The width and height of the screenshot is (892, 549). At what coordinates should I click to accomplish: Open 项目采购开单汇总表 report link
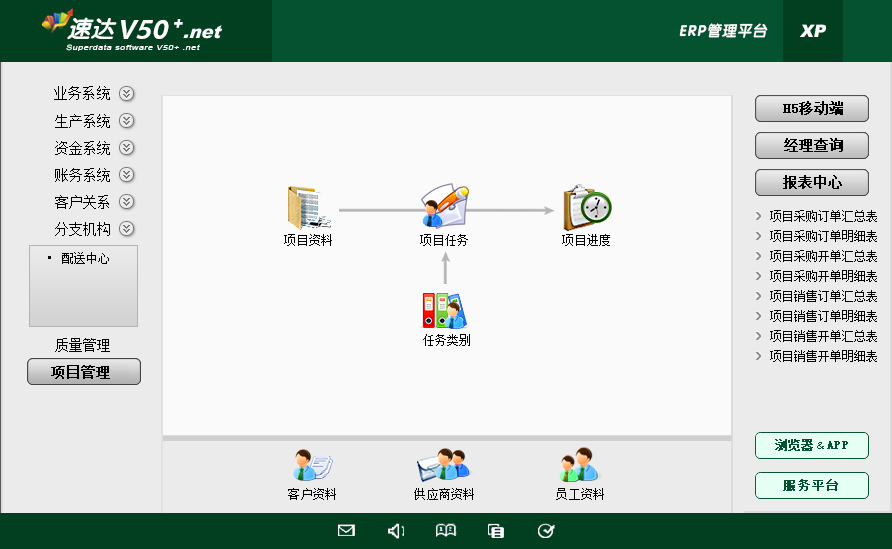pyautogui.click(x=823, y=256)
